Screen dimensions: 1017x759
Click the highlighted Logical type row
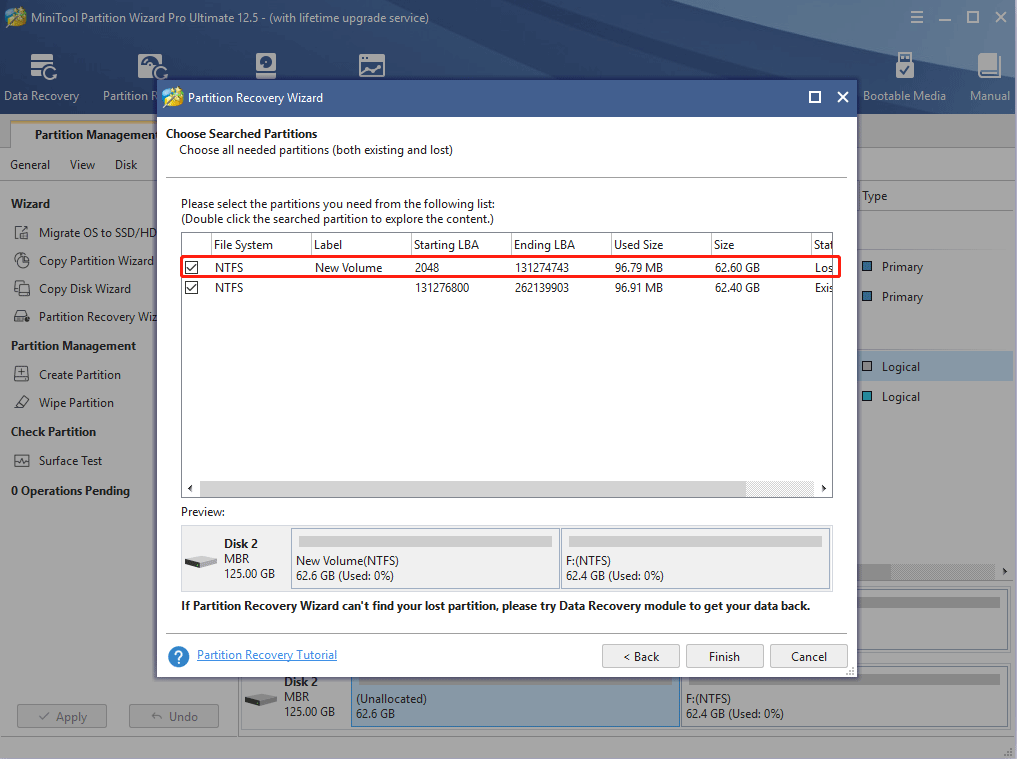(x=936, y=367)
